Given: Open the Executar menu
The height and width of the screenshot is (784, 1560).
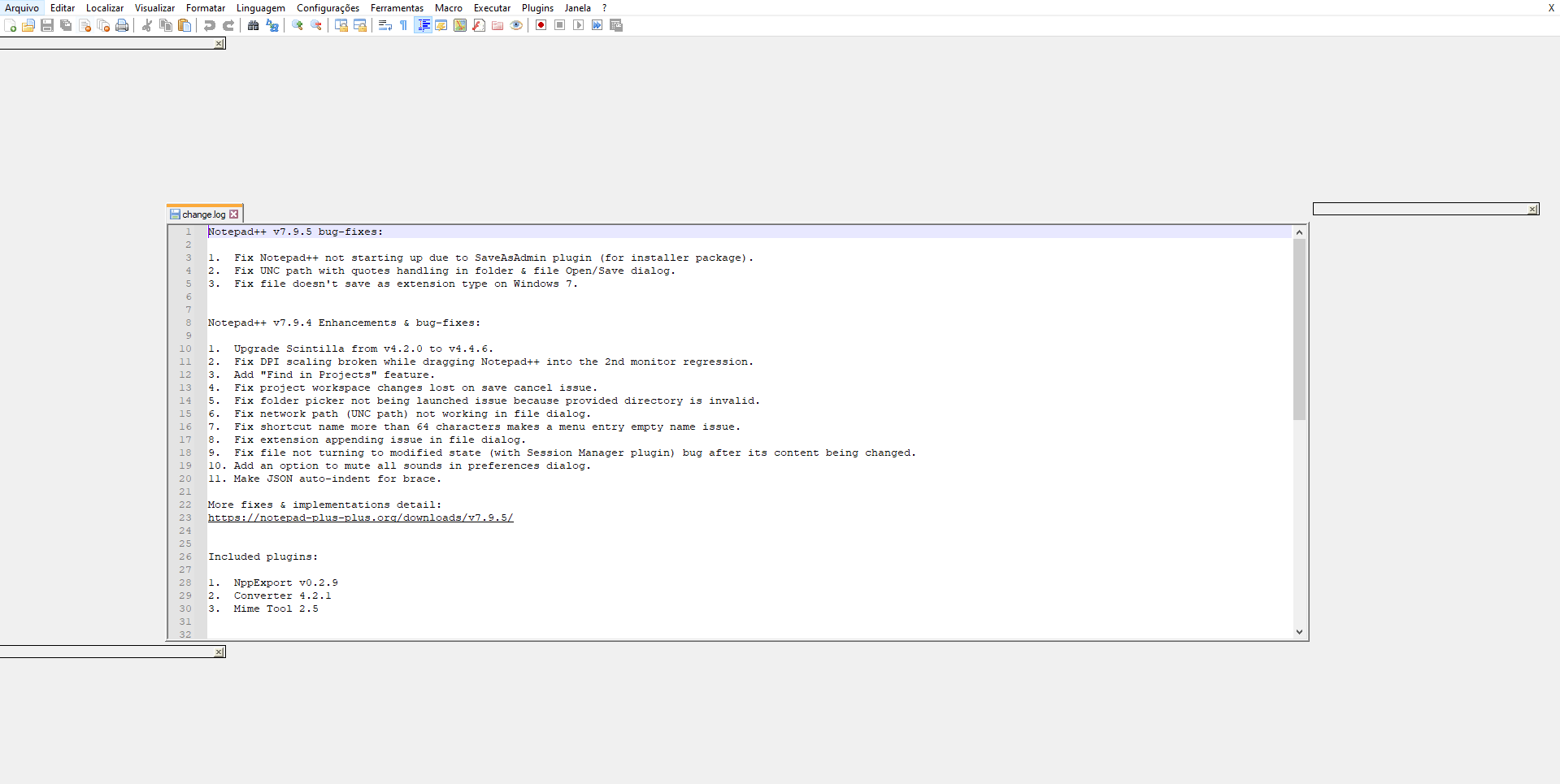Looking at the screenshot, I should coord(492,7).
